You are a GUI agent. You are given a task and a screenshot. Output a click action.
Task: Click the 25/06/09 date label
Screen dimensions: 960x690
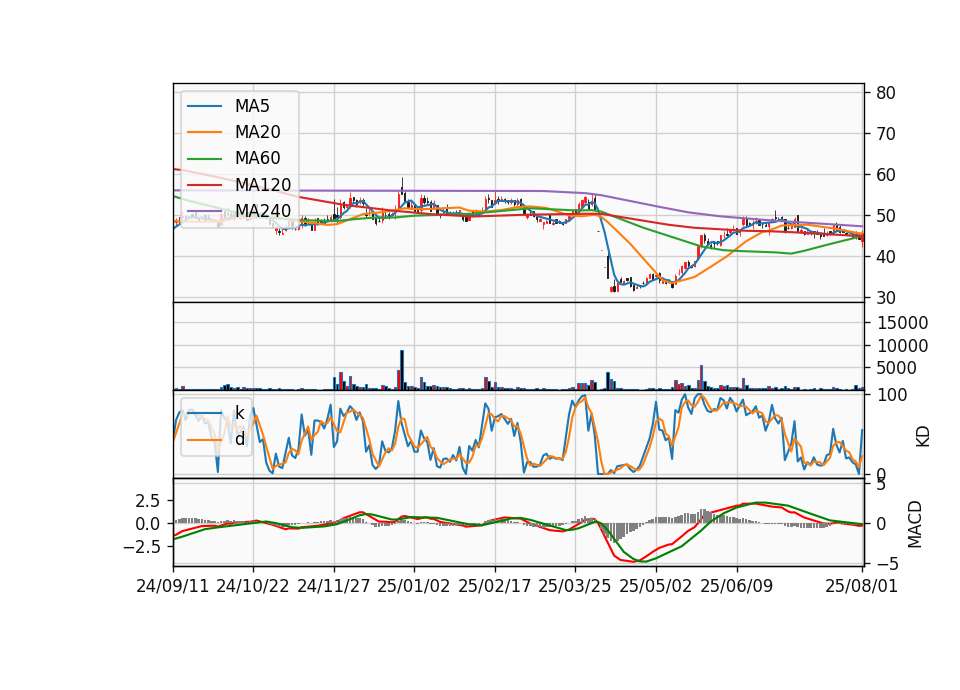pyautogui.click(x=737, y=586)
